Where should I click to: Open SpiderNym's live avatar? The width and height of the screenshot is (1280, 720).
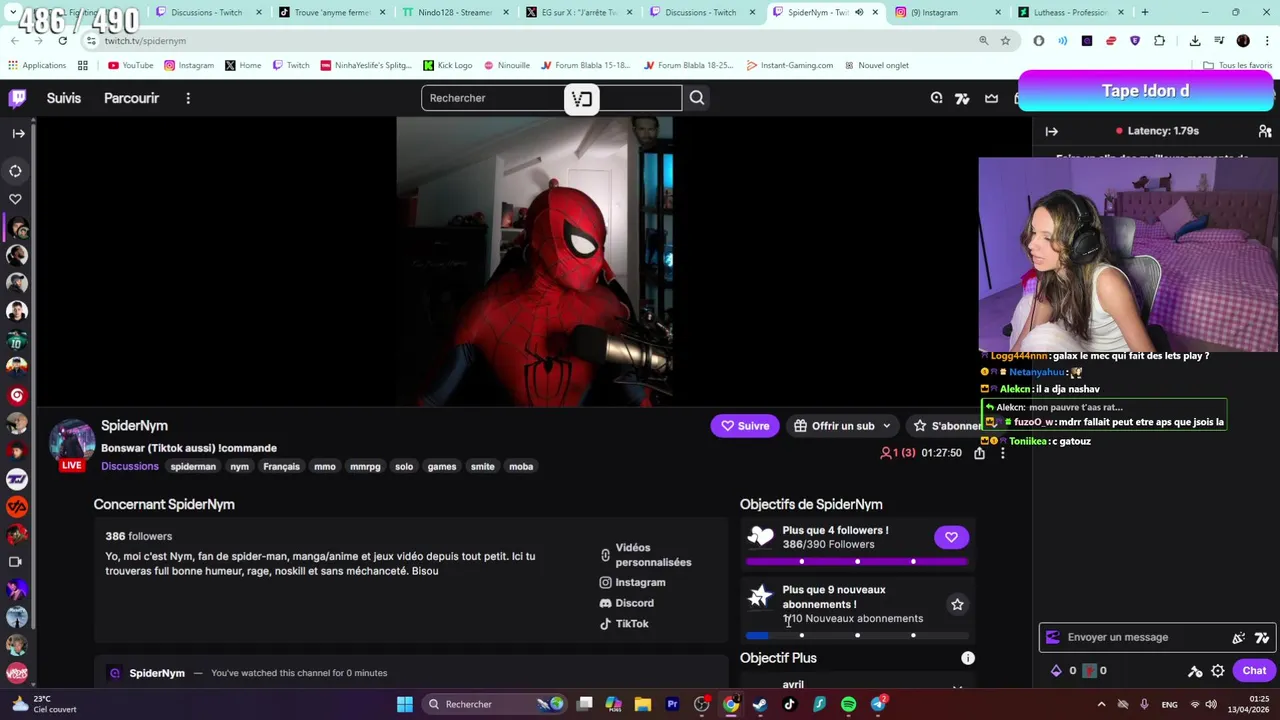(72, 444)
